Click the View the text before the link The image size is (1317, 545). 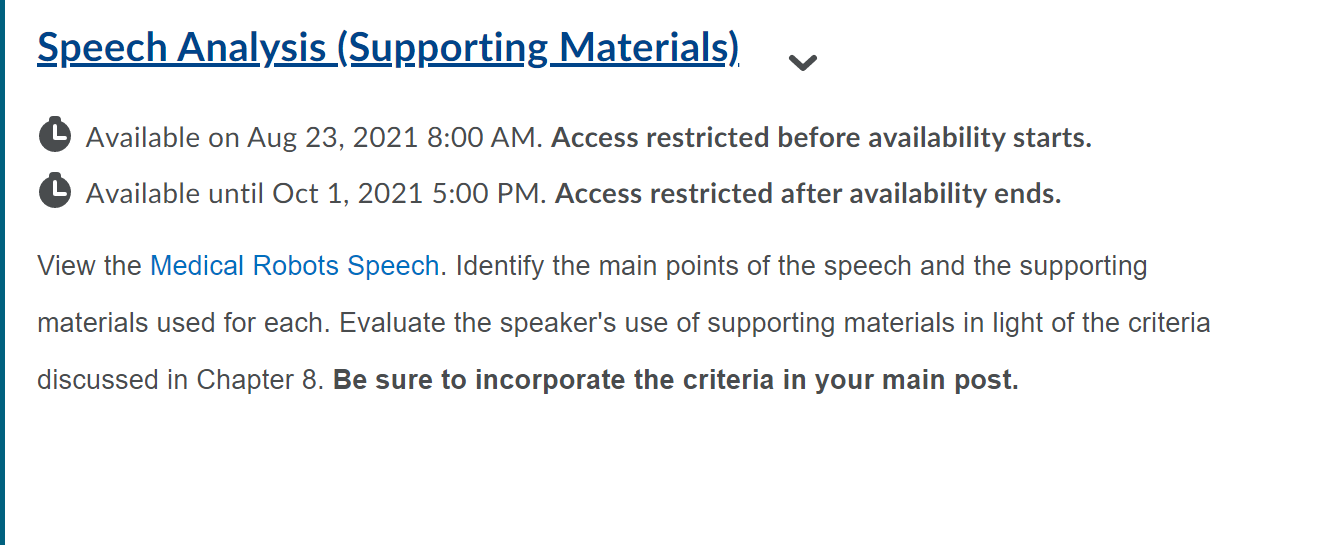point(90,266)
